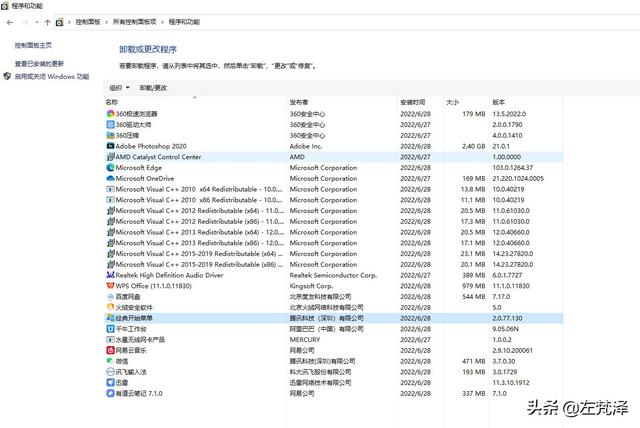Click publisher Realtek Semiconductor Corp.
This screenshot has width=640, height=428.
tap(333, 275)
